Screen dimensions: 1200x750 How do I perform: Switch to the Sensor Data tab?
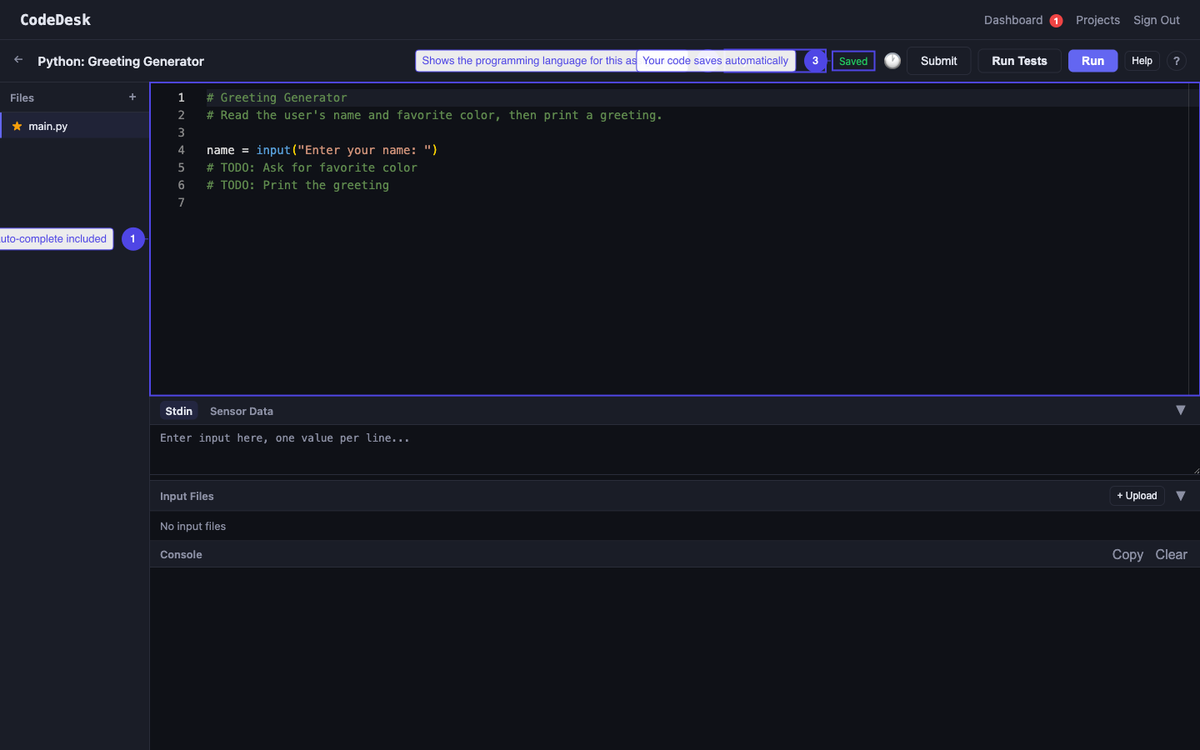point(241,410)
